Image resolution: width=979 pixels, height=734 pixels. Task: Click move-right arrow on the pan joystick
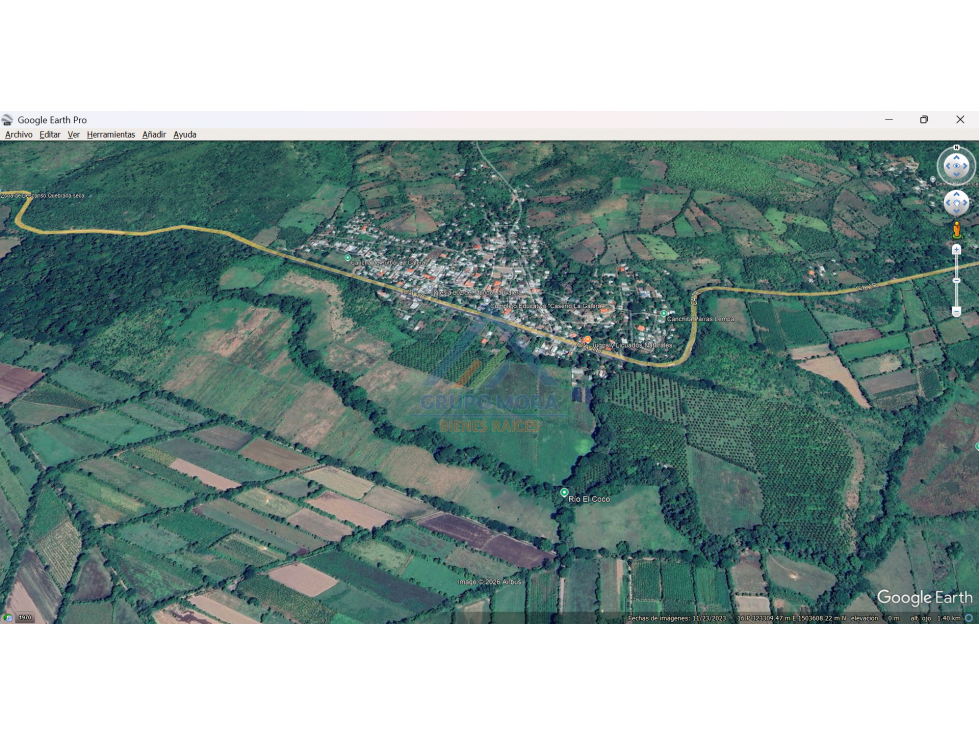click(x=965, y=203)
